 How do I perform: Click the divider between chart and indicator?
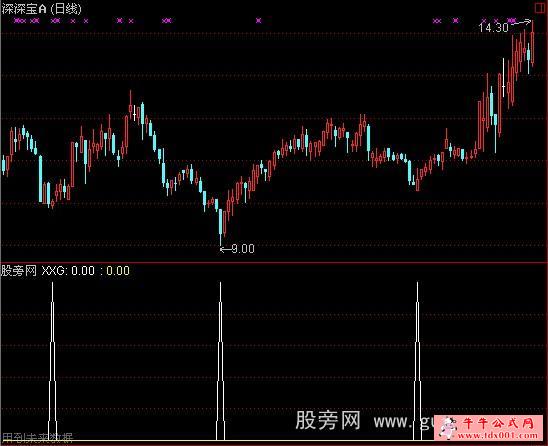tap(274, 262)
